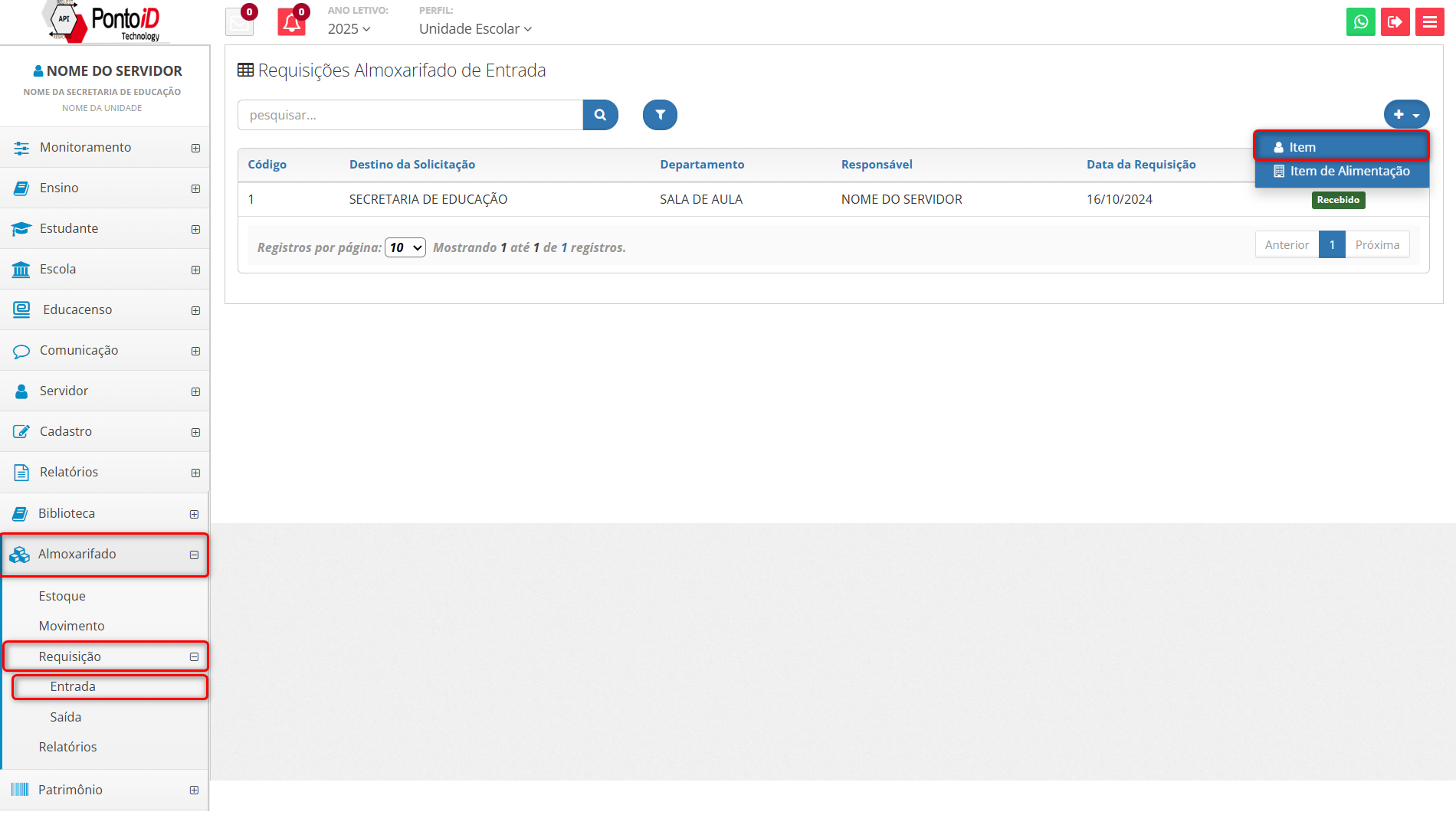The image size is (1456, 815).
Task: Click the Comunicação speech bubble icon
Action: (21, 351)
